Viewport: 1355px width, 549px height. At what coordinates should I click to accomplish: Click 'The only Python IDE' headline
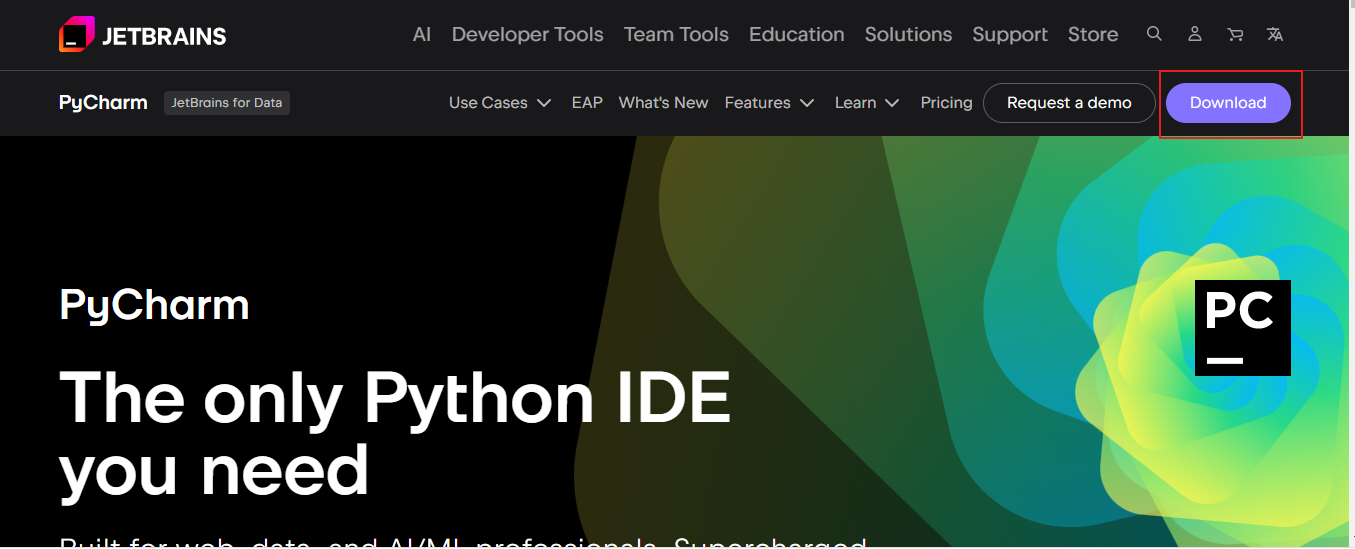[395, 399]
